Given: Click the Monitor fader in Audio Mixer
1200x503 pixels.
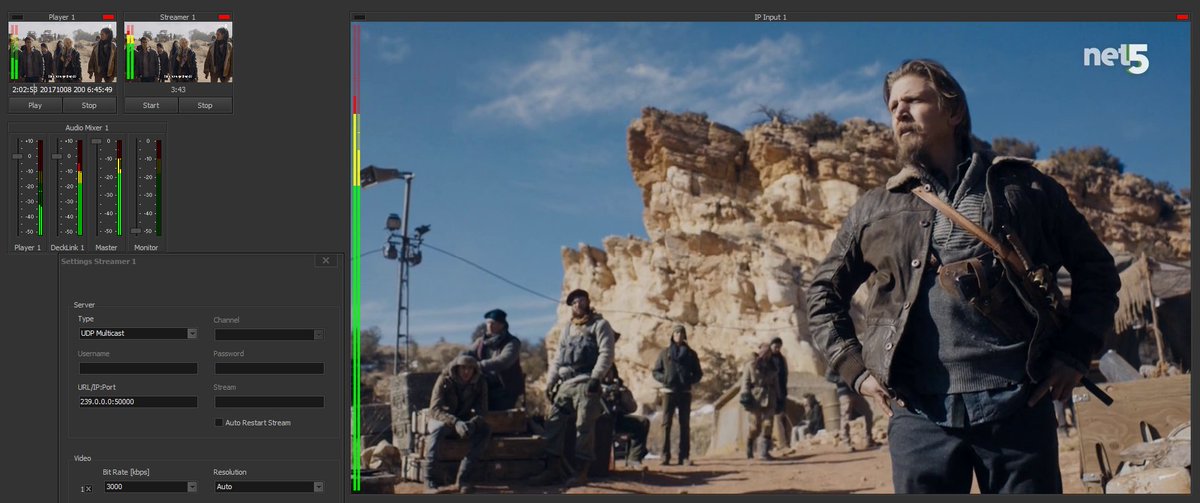Looking at the screenshot, I should coord(136,231).
